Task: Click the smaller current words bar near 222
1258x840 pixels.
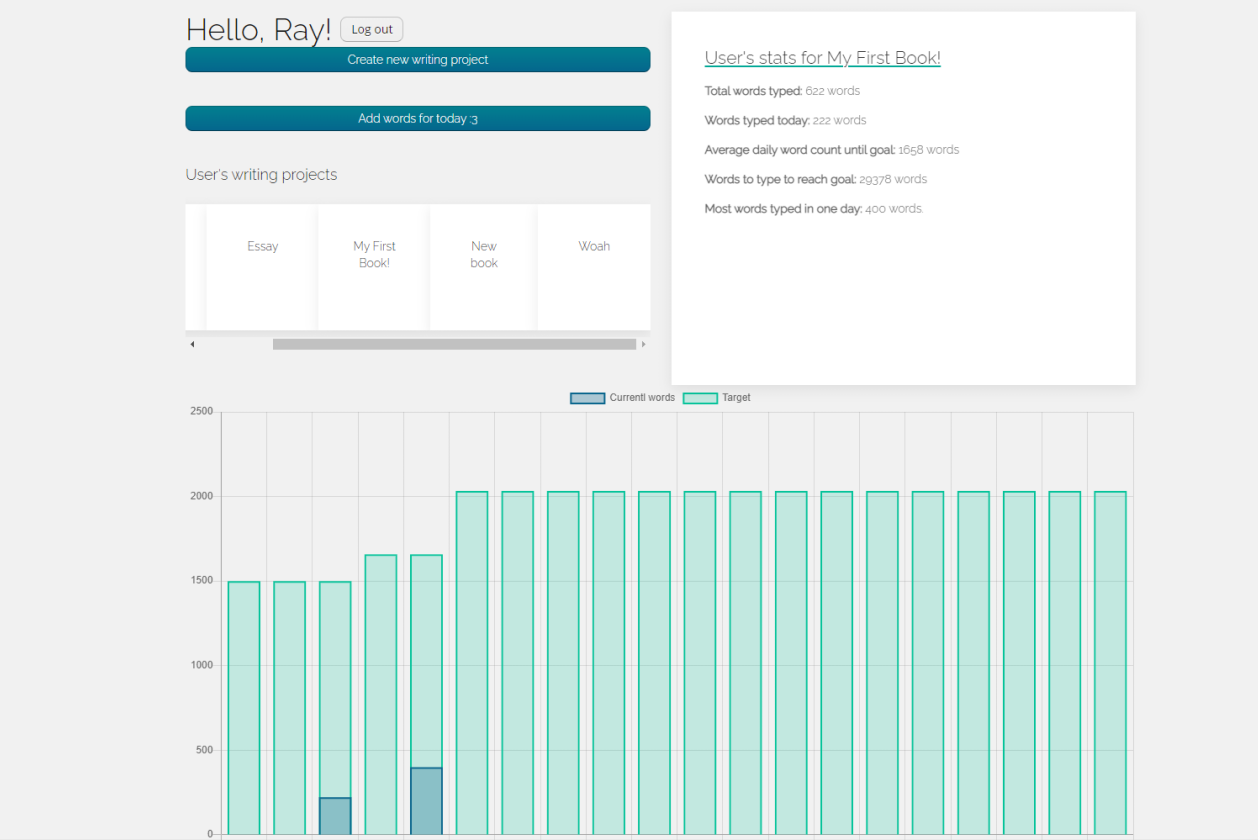Action: point(335,816)
